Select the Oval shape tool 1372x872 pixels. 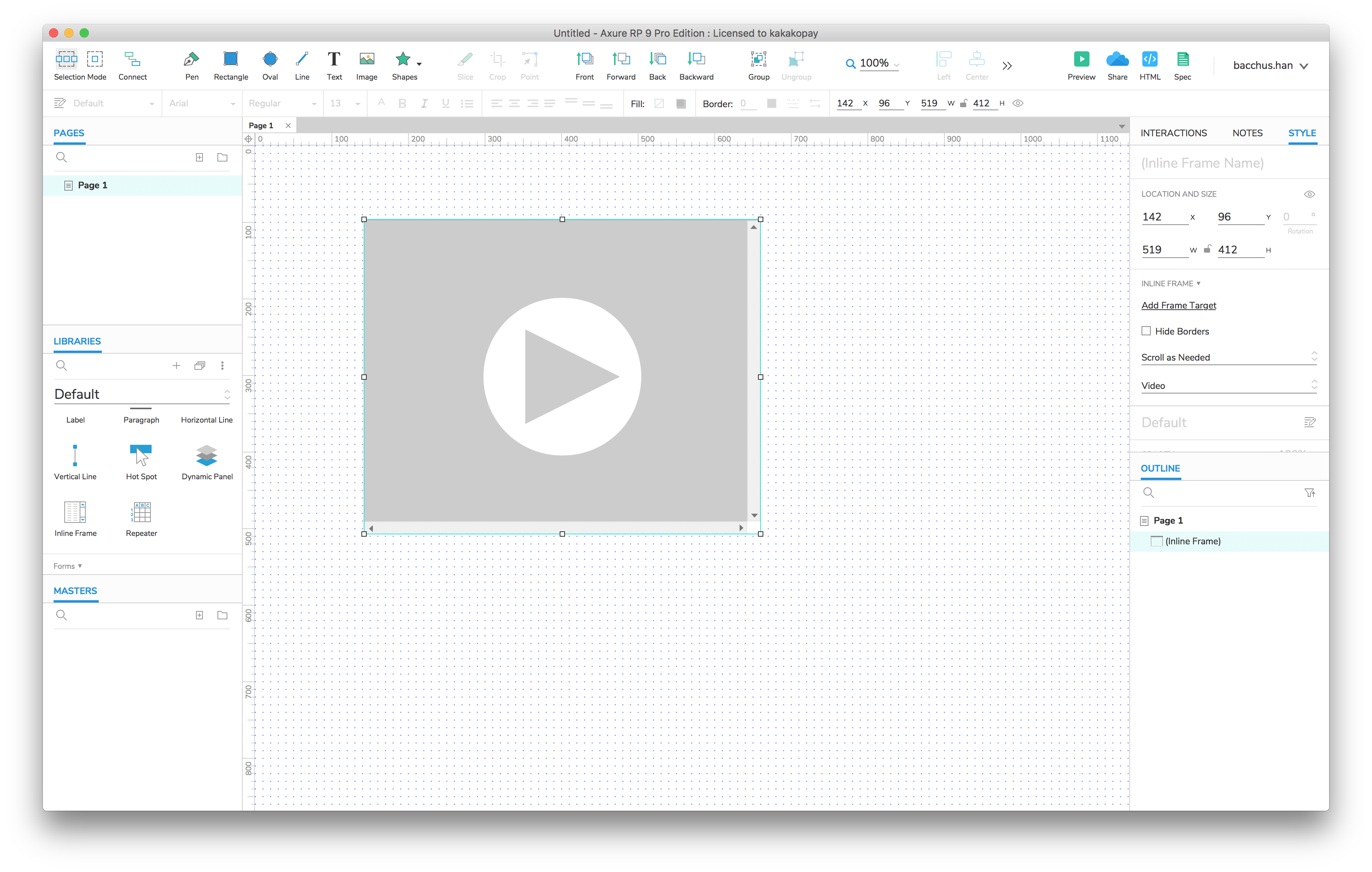click(x=270, y=59)
